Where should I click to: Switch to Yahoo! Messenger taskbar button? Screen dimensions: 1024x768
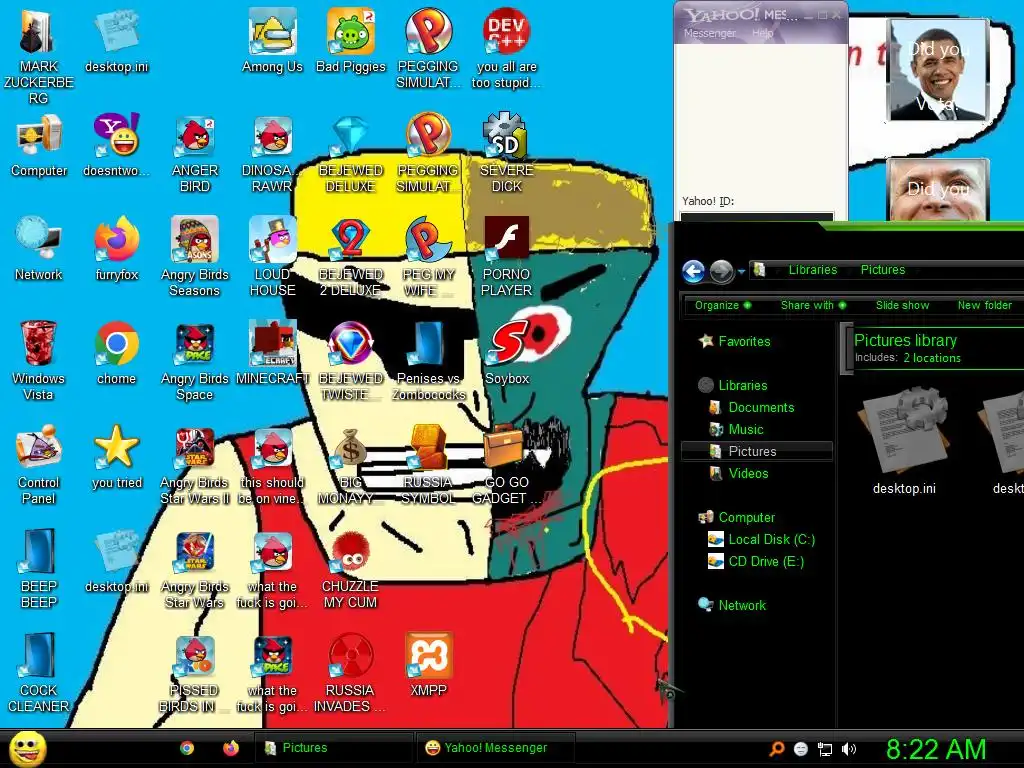click(495, 748)
